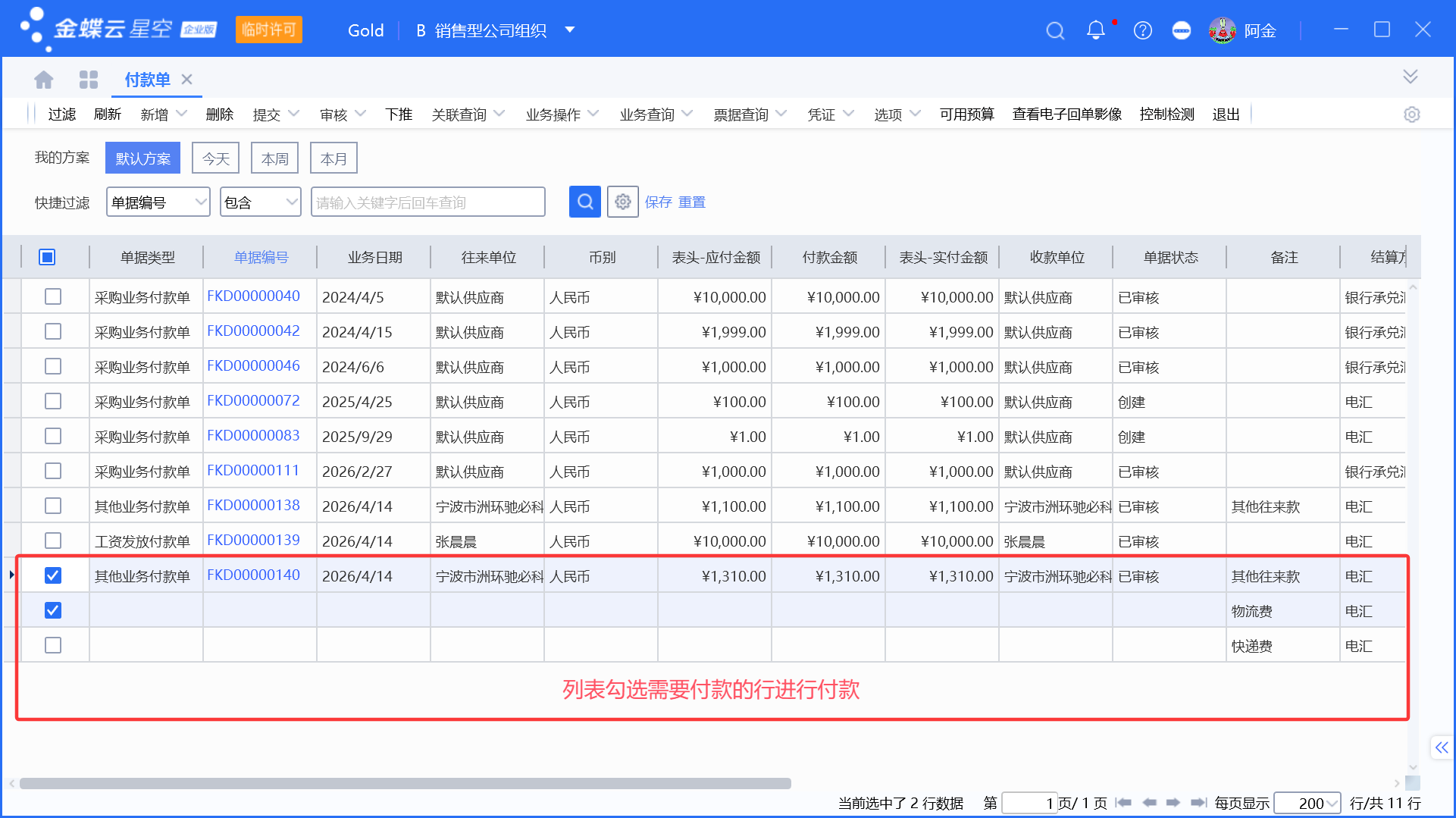This screenshot has width=1456, height=818.
Task: Expand the organization dropdown arrow
Action: [x=570, y=30]
